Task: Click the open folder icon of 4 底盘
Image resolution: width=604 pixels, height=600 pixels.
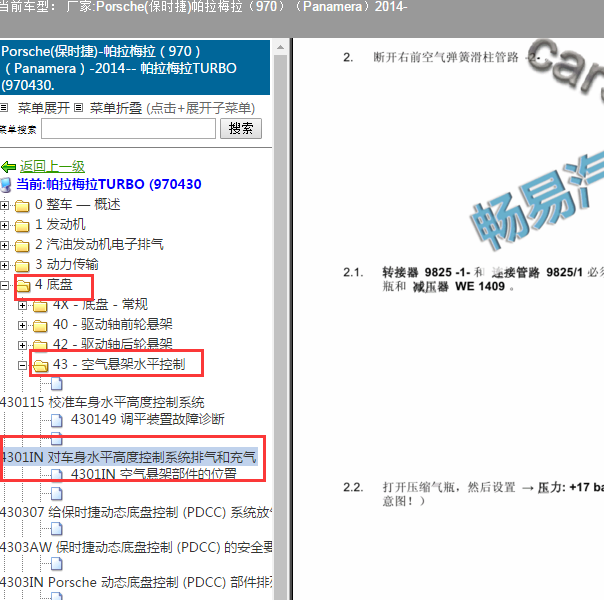Action: (23, 286)
